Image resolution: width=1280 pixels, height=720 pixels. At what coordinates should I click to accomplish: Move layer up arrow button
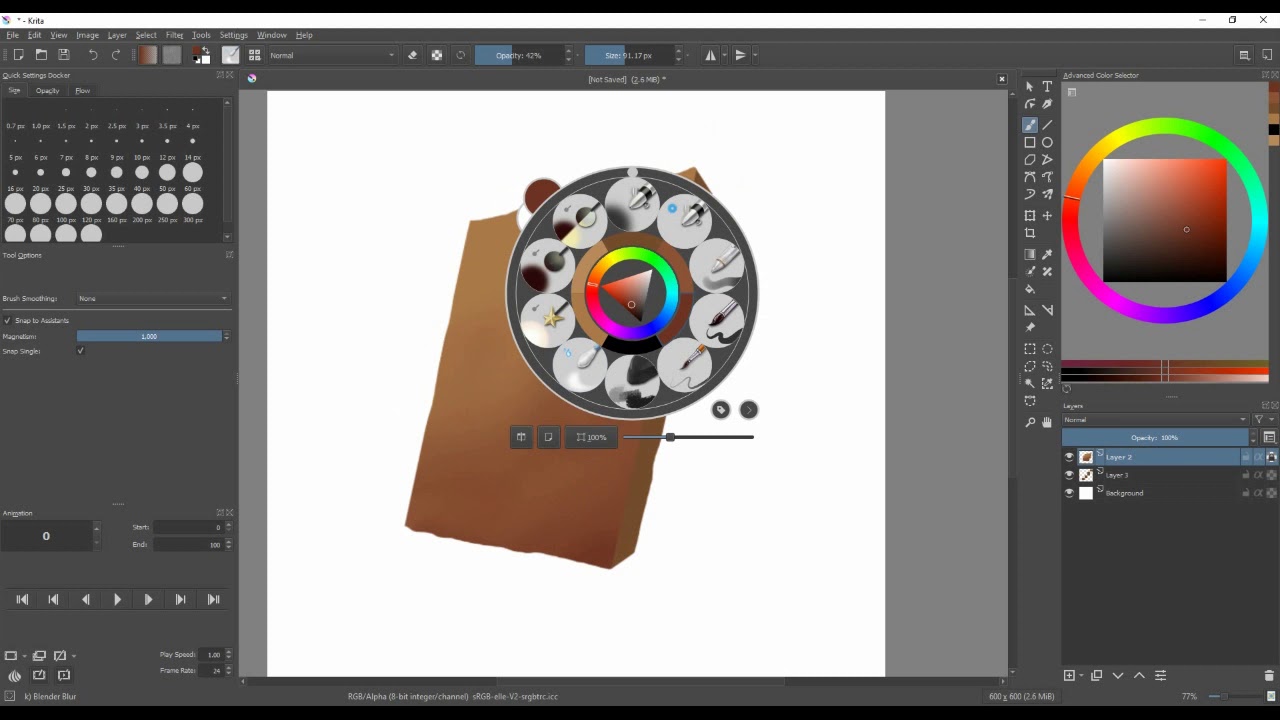click(x=1139, y=676)
